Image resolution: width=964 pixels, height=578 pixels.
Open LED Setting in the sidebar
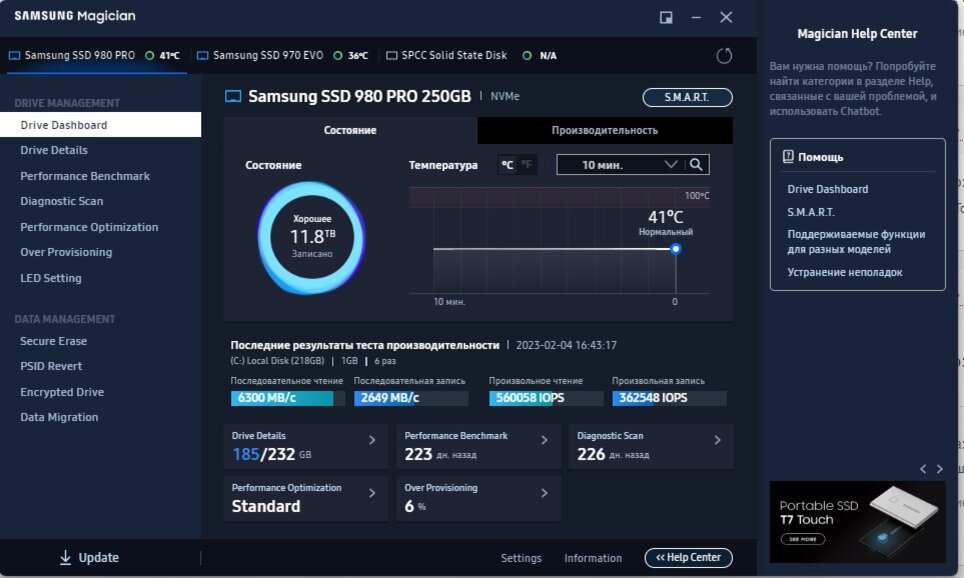point(100,278)
